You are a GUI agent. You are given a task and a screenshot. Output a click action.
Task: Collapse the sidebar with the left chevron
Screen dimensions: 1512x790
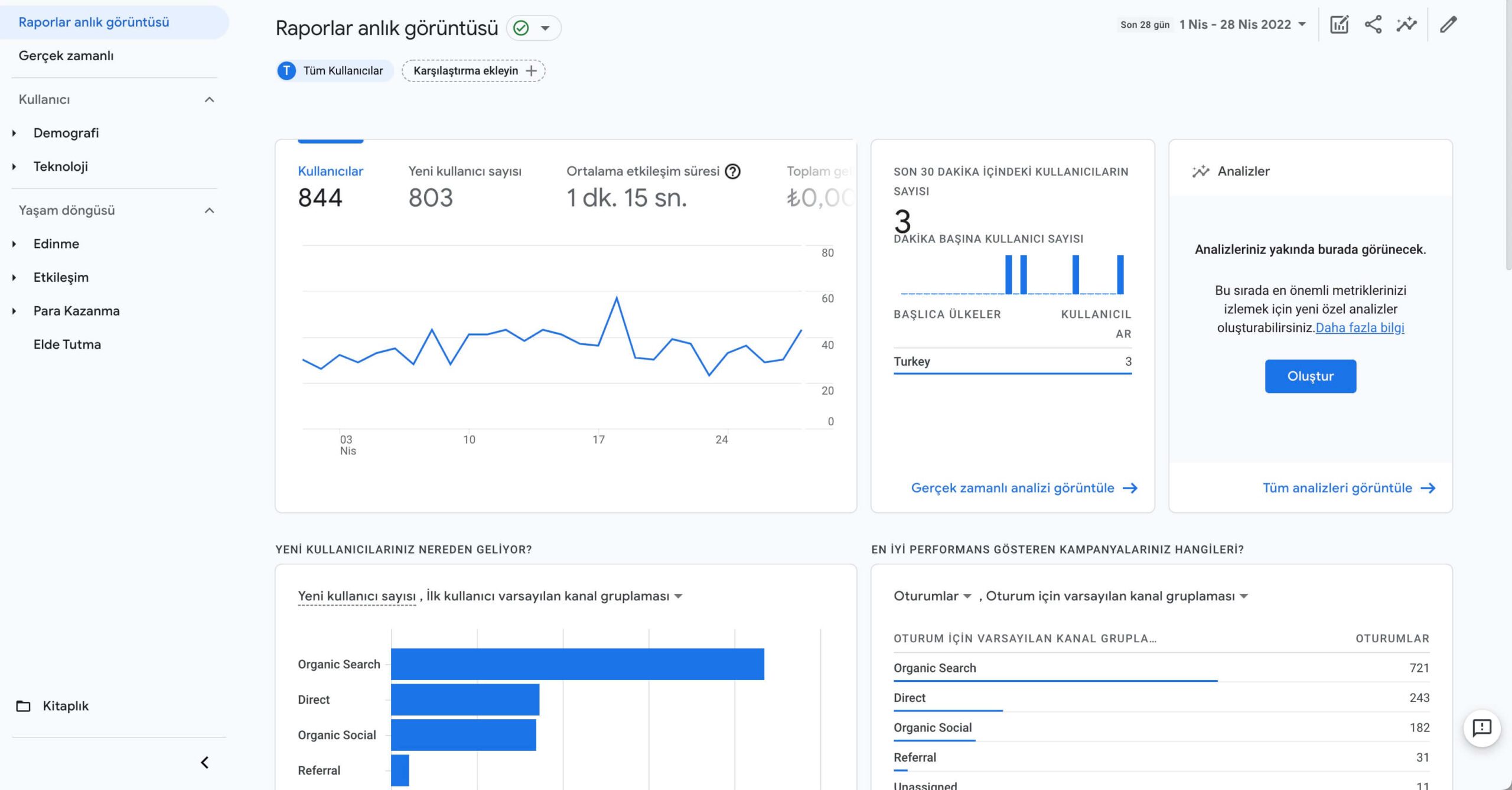[x=205, y=763]
